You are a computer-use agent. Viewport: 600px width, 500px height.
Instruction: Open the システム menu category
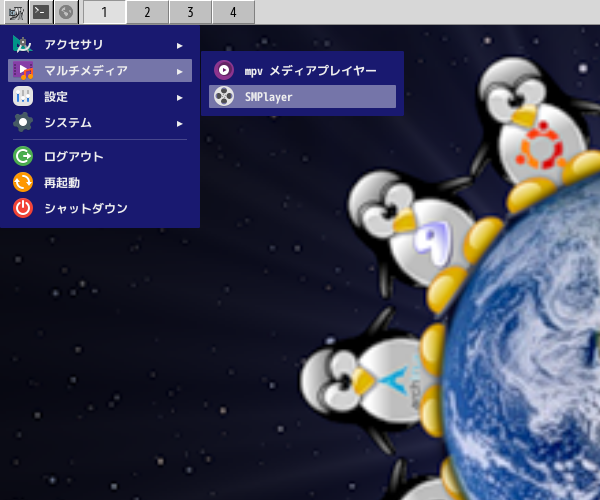(x=100, y=123)
